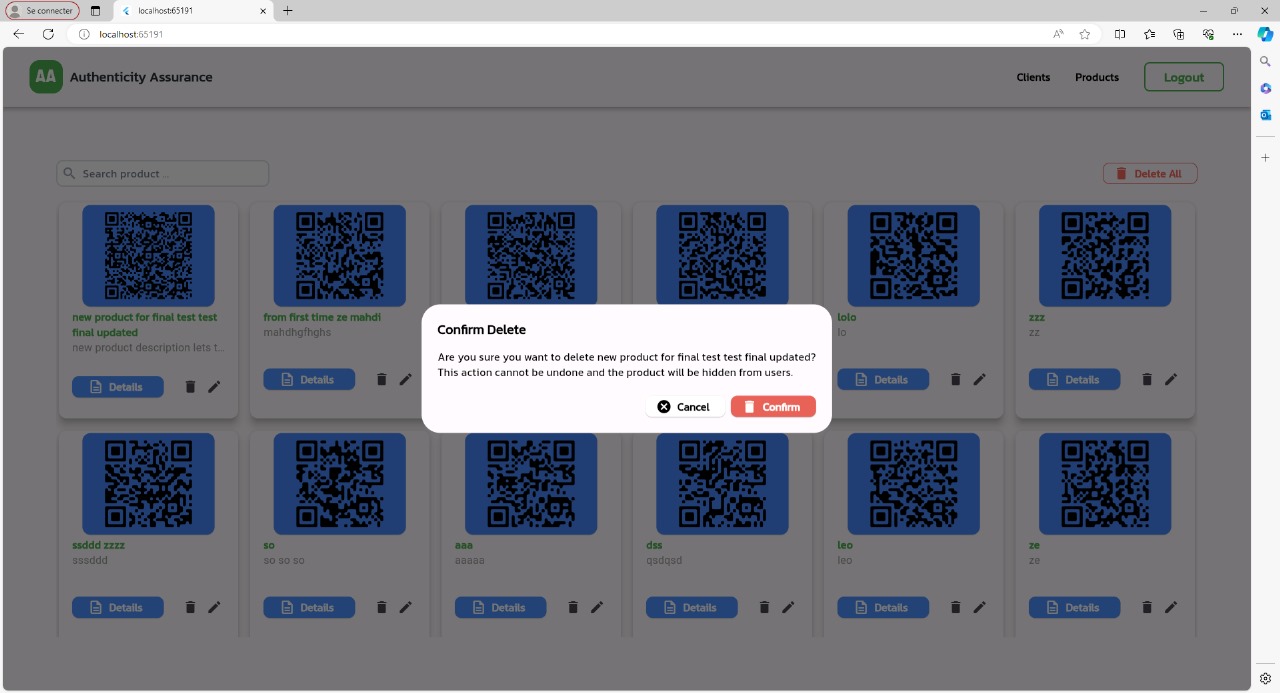The height and width of the screenshot is (693, 1280).
Task: Open Details for the aaa product
Action: click(501, 607)
